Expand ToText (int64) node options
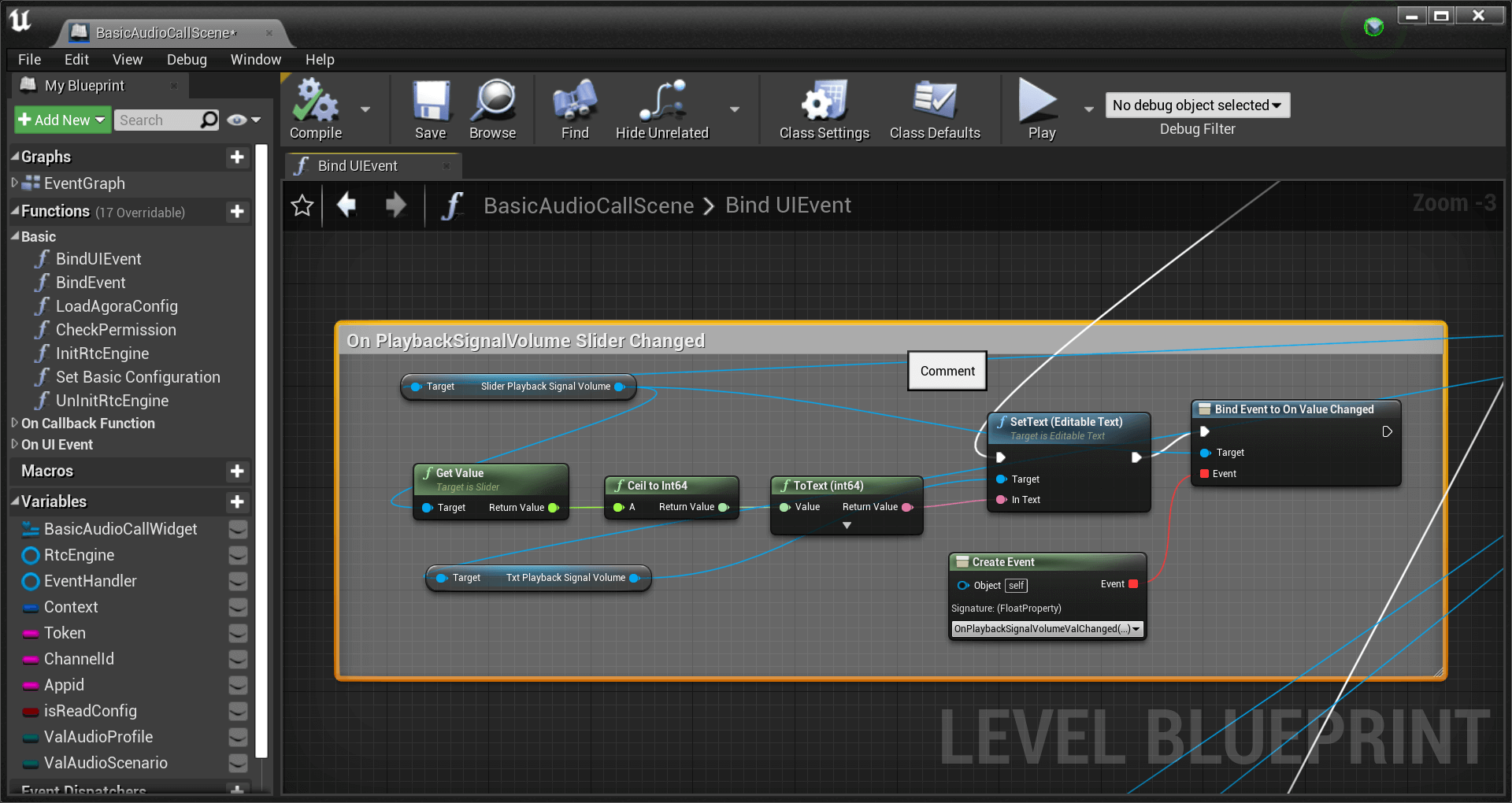1512x803 pixels. click(x=847, y=525)
